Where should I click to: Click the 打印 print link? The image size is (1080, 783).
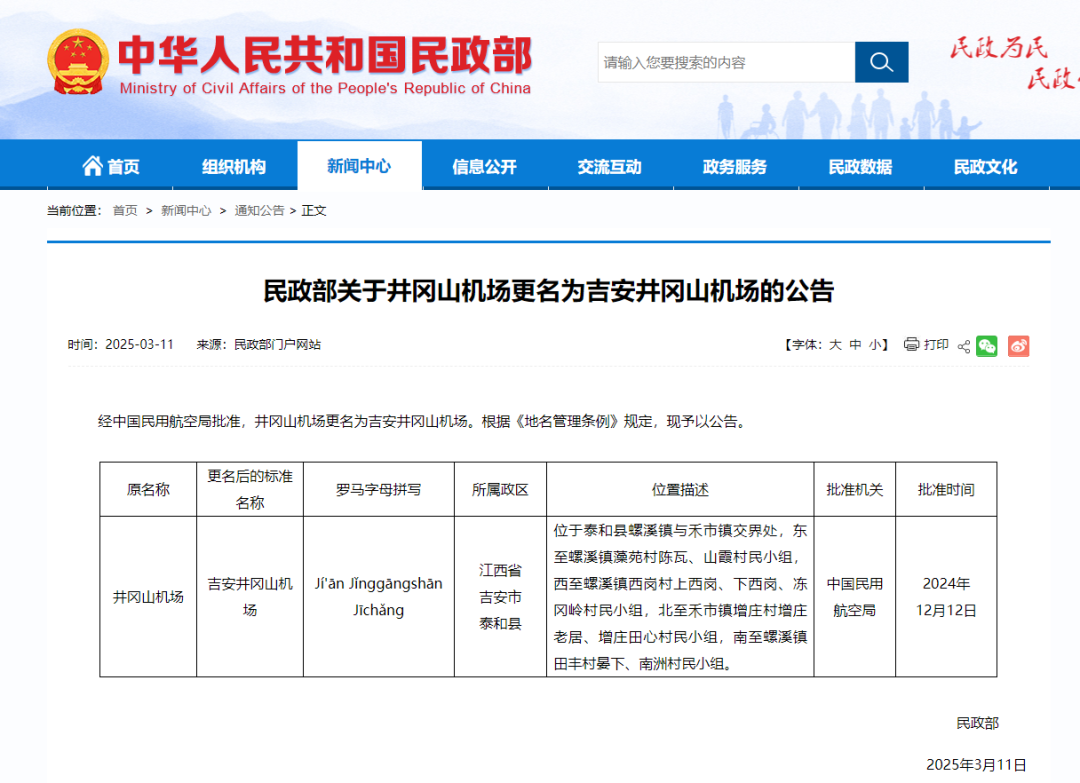pyautogui.click(x=936, y=344)
